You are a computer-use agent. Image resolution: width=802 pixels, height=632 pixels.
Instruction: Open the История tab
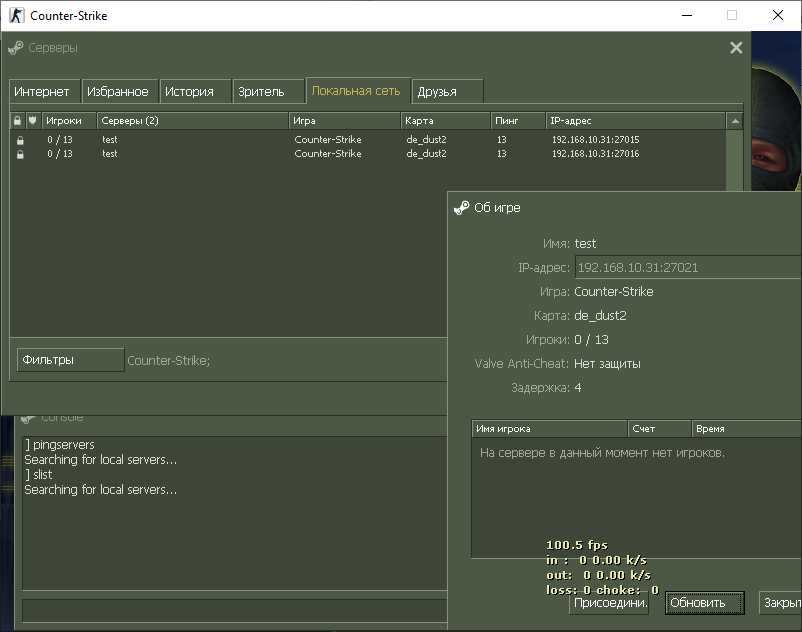pyautogui.click(x=195, y=92)
